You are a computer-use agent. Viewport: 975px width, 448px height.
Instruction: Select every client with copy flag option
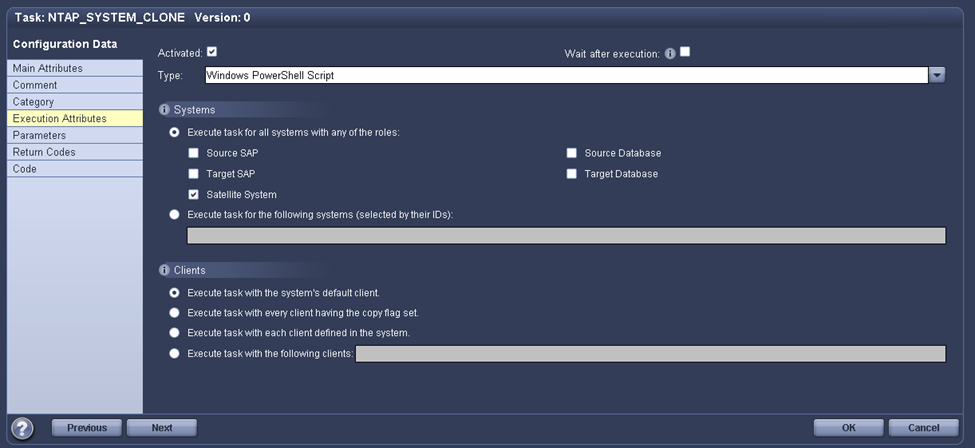click(175, 313)
